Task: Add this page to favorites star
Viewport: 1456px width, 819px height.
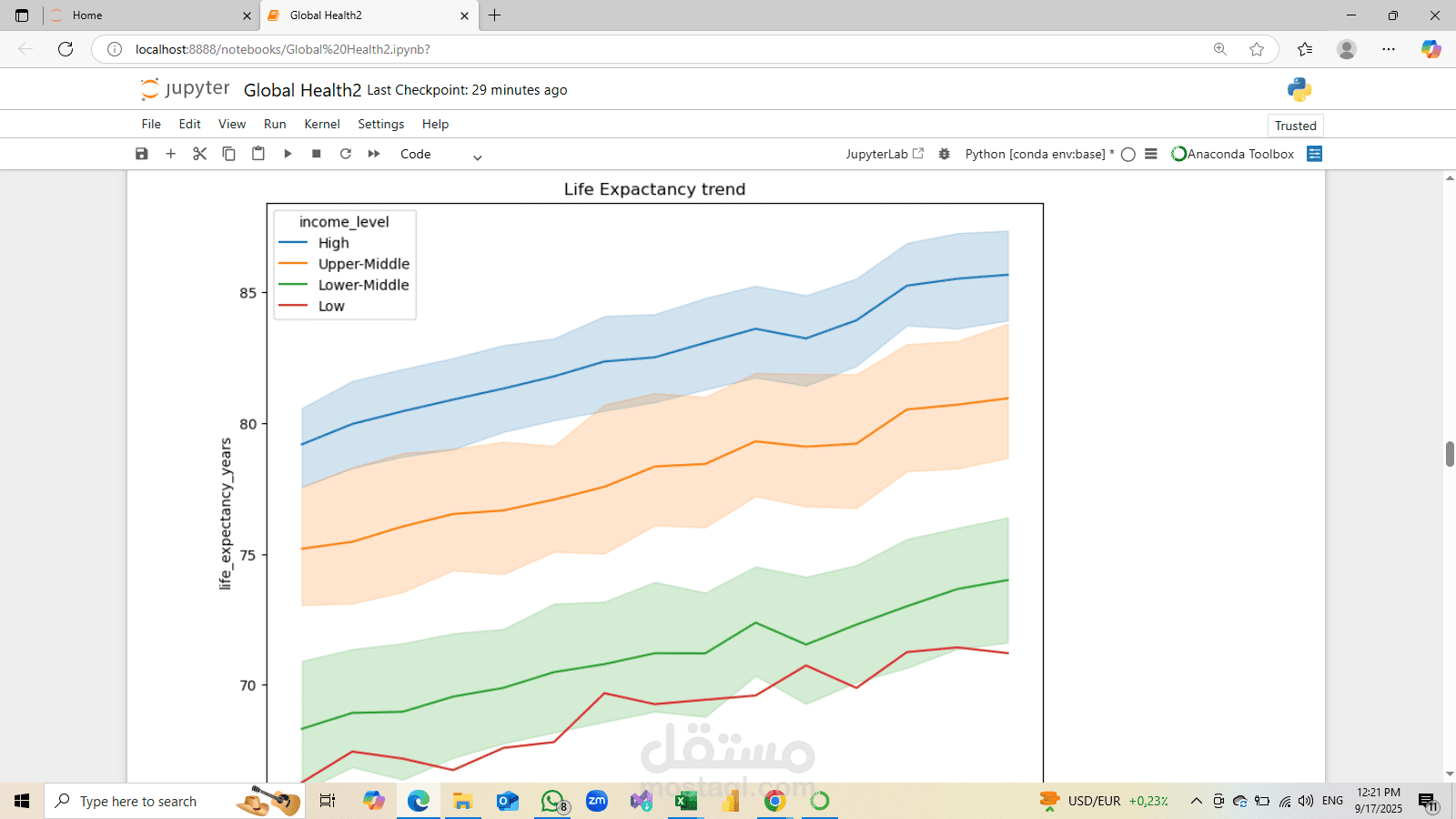Action: (1257, 49)
